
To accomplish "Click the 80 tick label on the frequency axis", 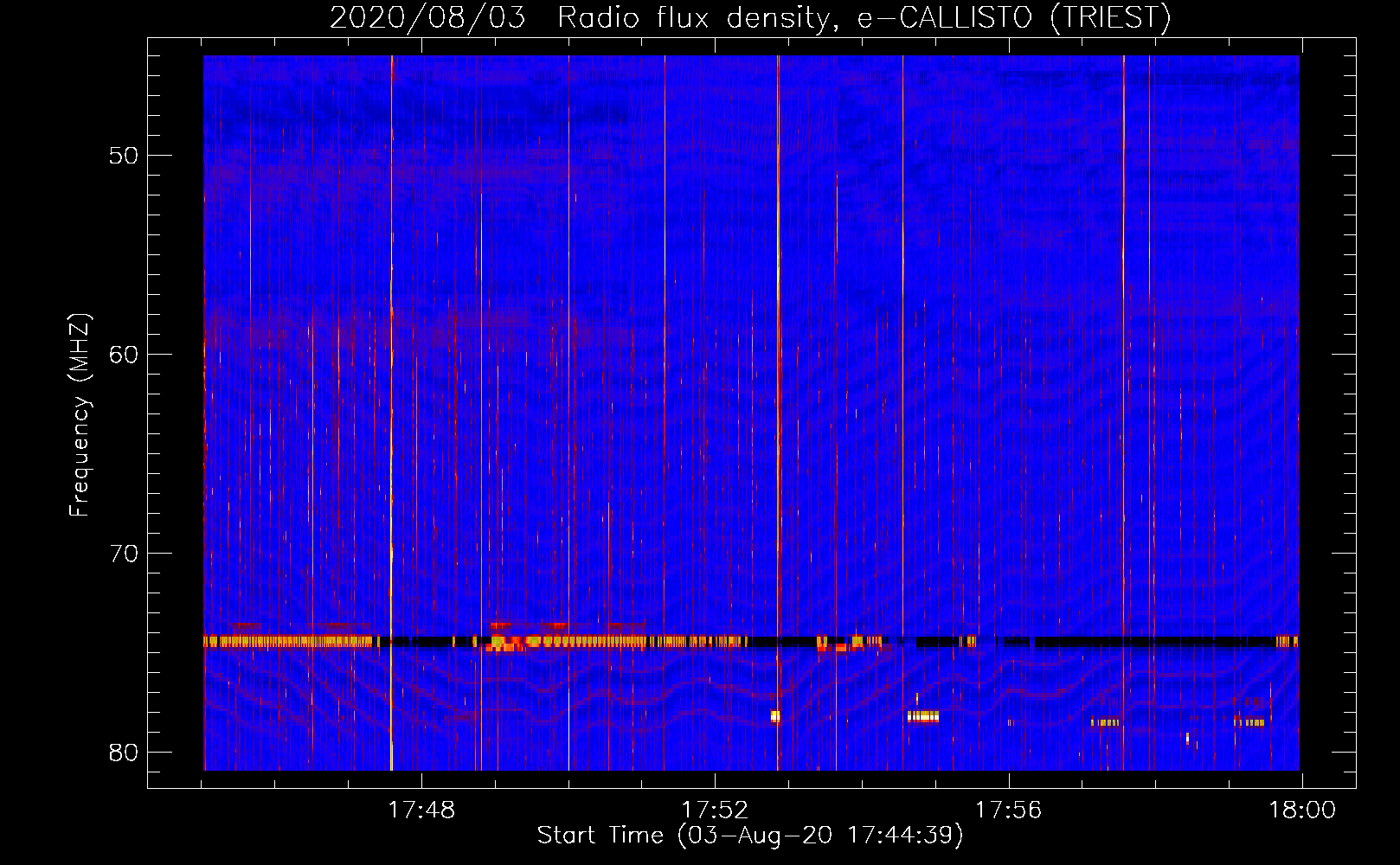I will [x=125, y=753].
